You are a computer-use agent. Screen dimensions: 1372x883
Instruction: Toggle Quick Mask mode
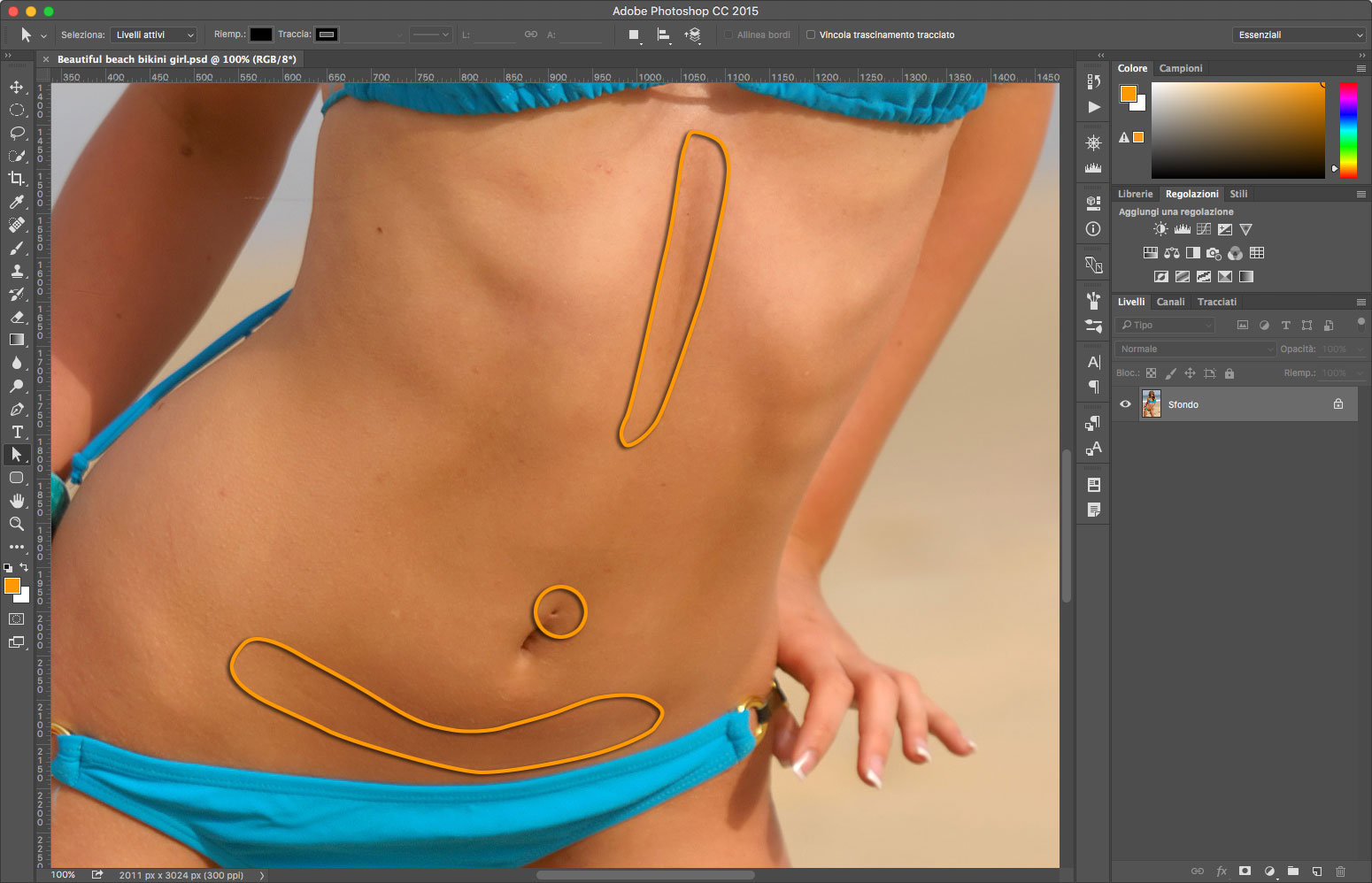coord(16,618)
